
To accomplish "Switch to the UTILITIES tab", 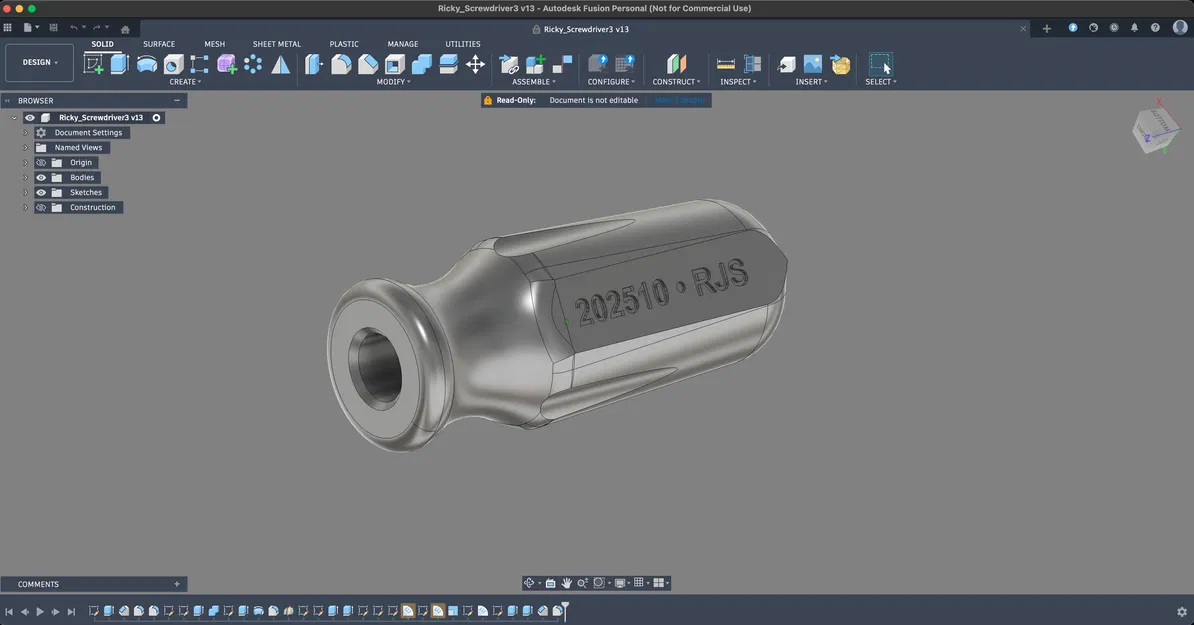I will pyautogui.click(x=462, y=44).
